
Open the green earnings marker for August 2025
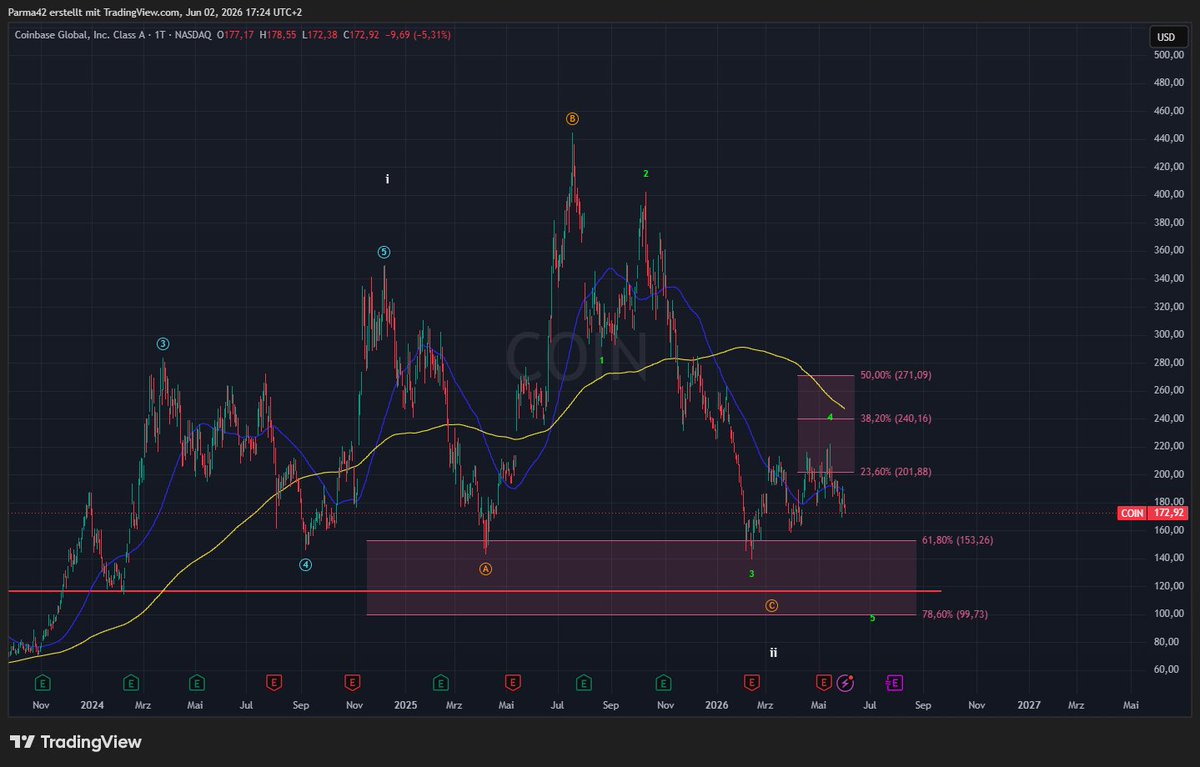pos(583,682)
